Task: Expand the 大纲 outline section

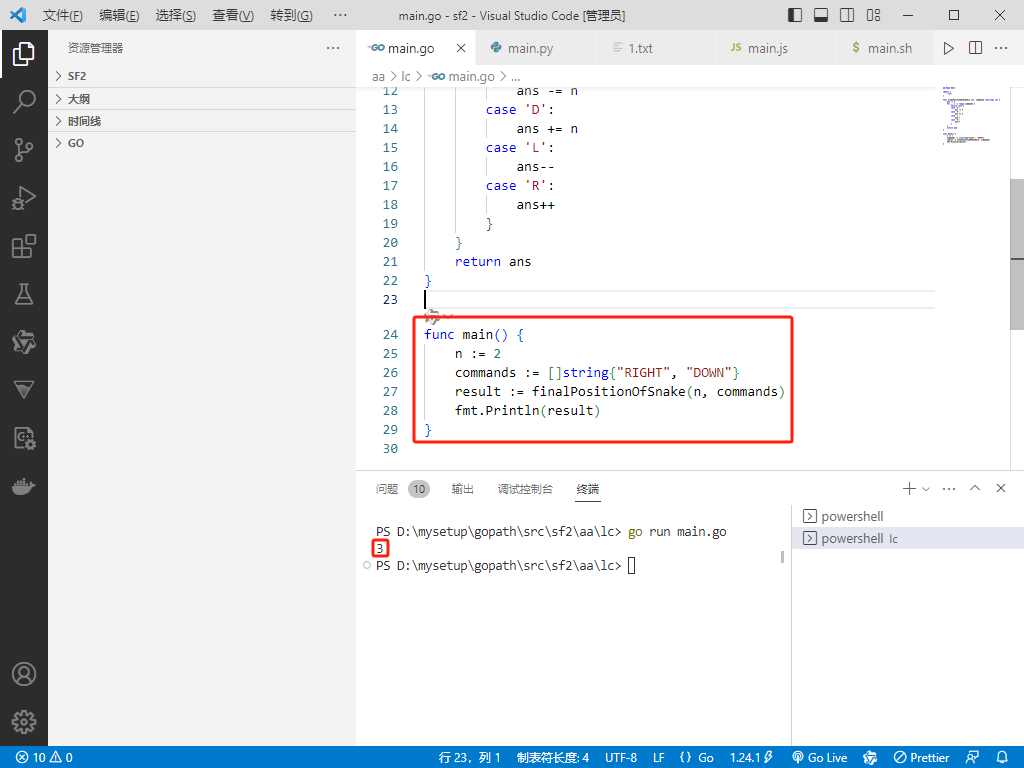Action: coord(202,99)
